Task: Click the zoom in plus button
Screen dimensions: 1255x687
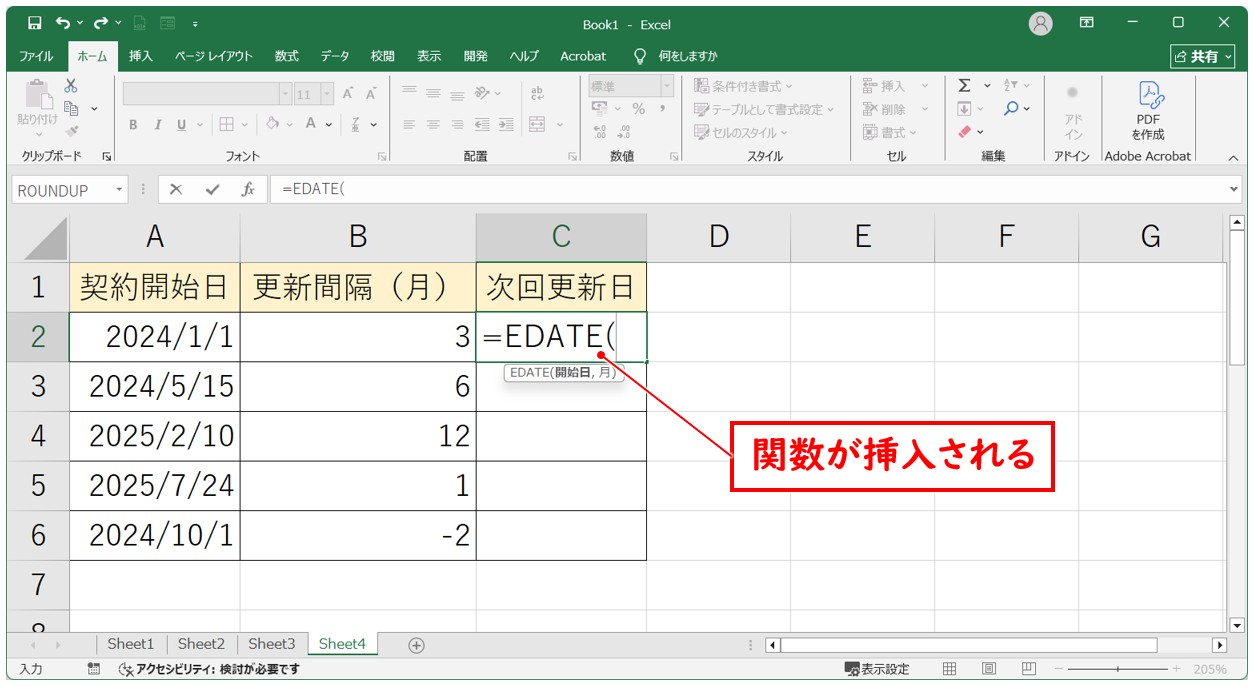Action: (1176, 669)
